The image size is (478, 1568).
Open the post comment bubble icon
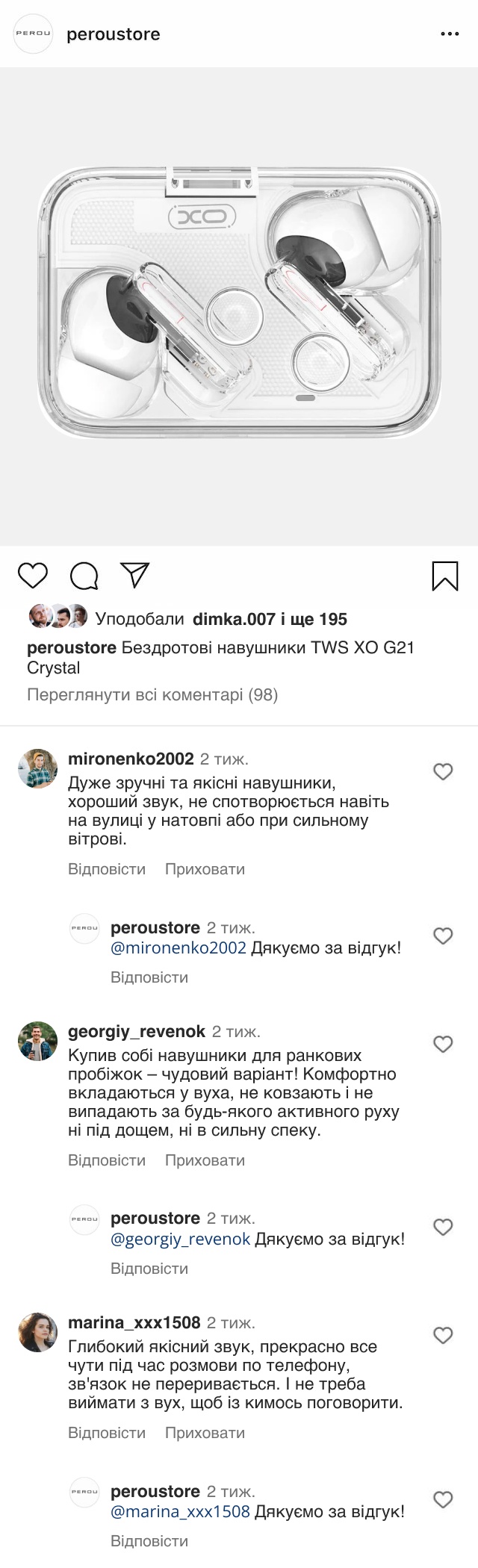(x=84, y=576)
